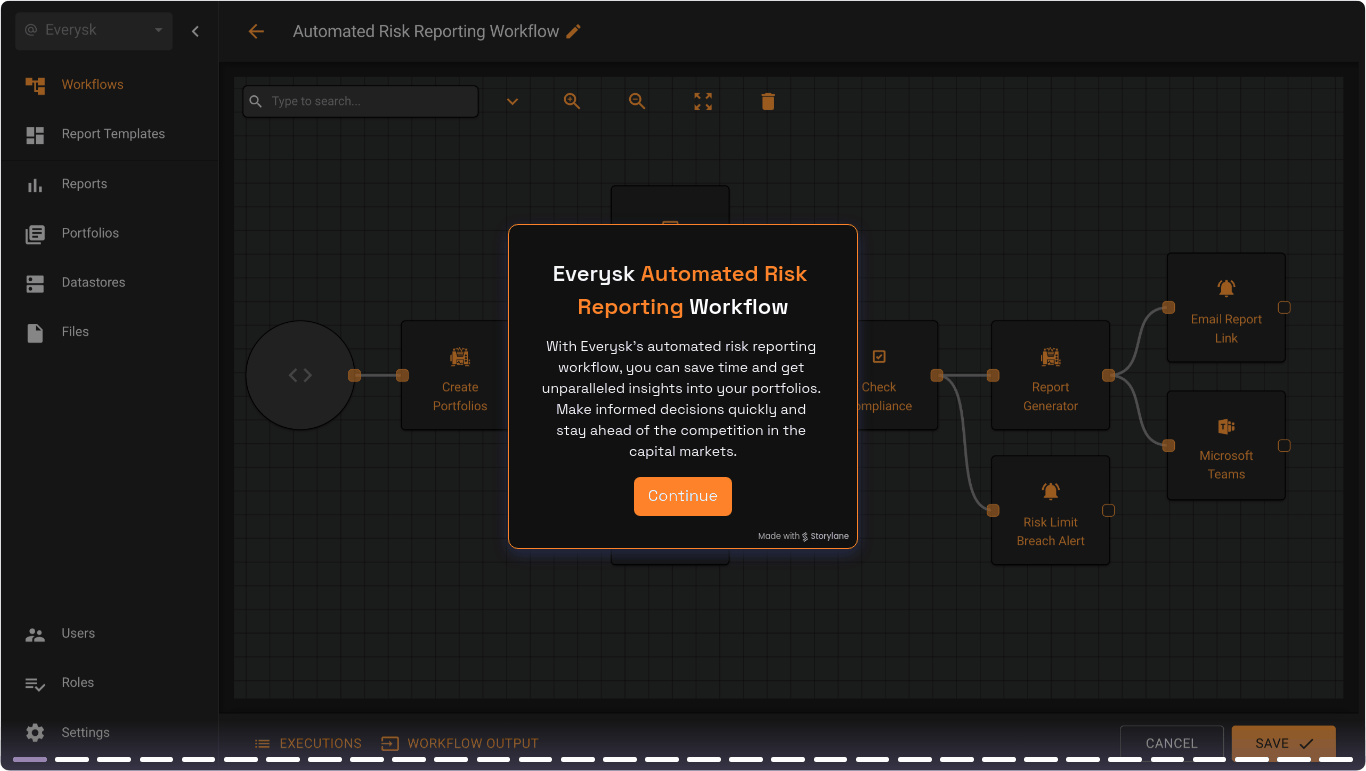1366x771 pixels.
Task: Expand the search options chevron
Action: tap(512, 101)
